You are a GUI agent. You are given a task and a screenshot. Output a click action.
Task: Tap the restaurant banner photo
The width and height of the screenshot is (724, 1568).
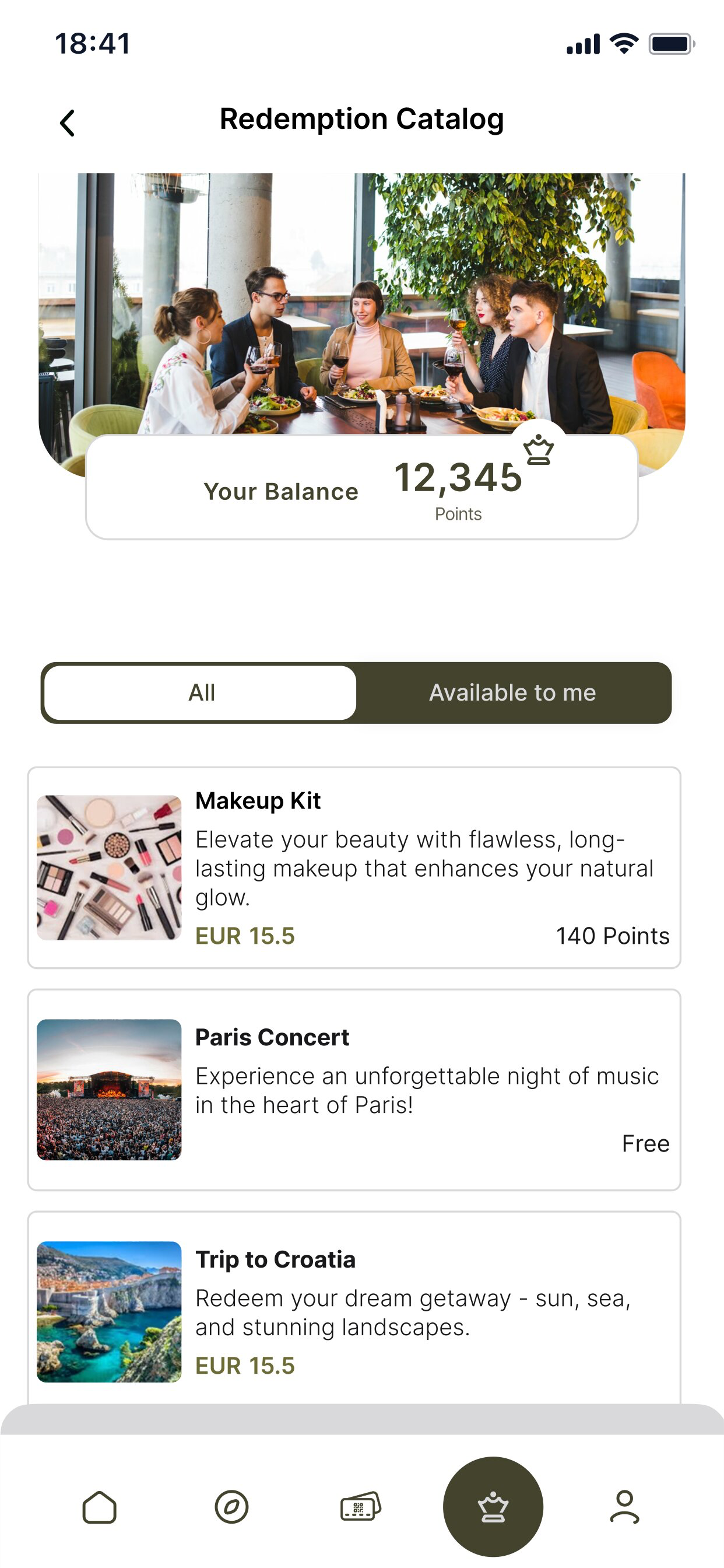(x=362, y=303)
